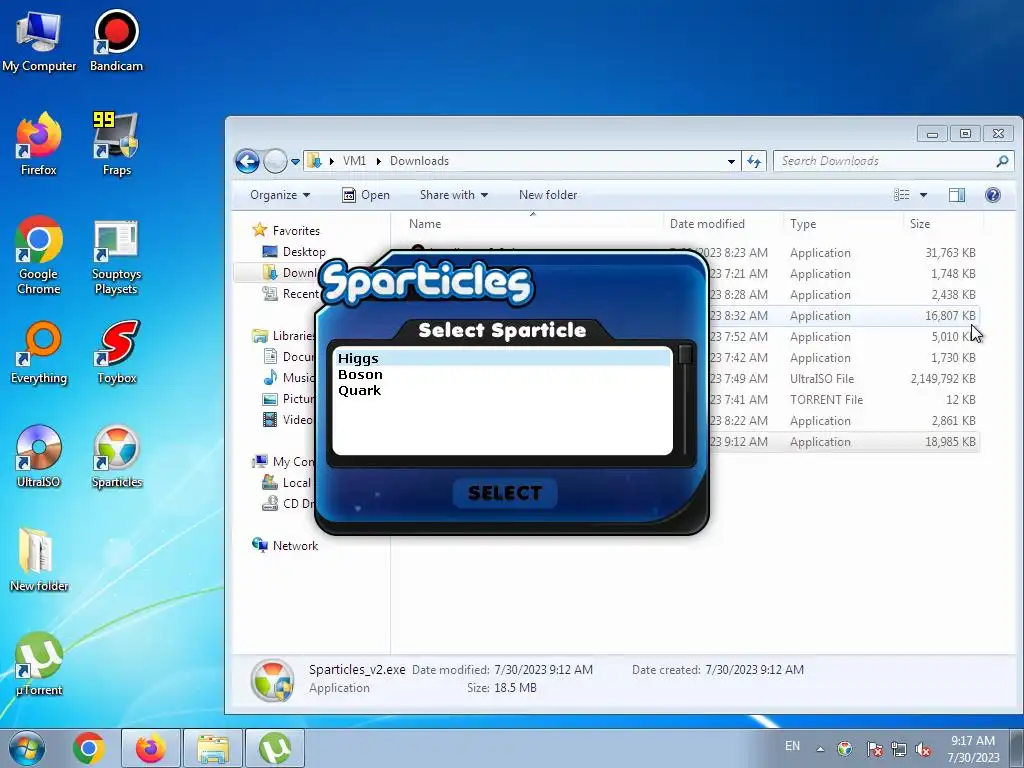Open Action Center flag tray icon
The image size is (1024, 768).
click(x=874, y=750)
